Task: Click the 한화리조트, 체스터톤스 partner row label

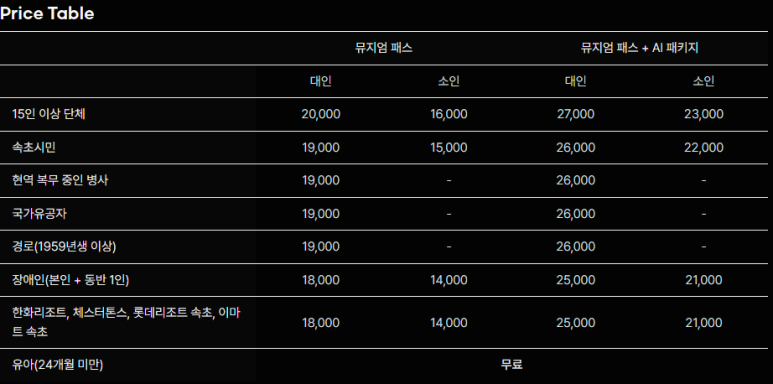Action: click(126, 322)
